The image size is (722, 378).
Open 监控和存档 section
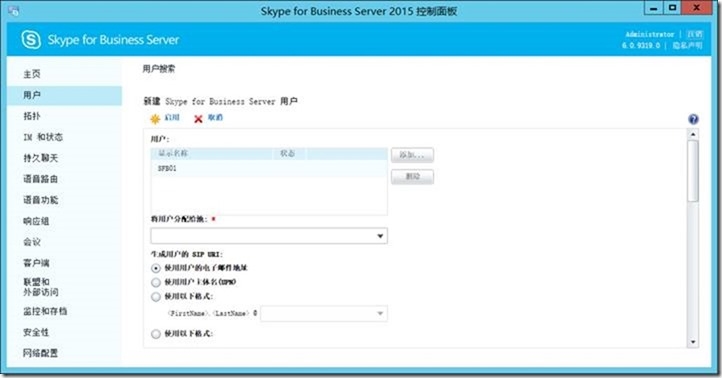[45, 311]
